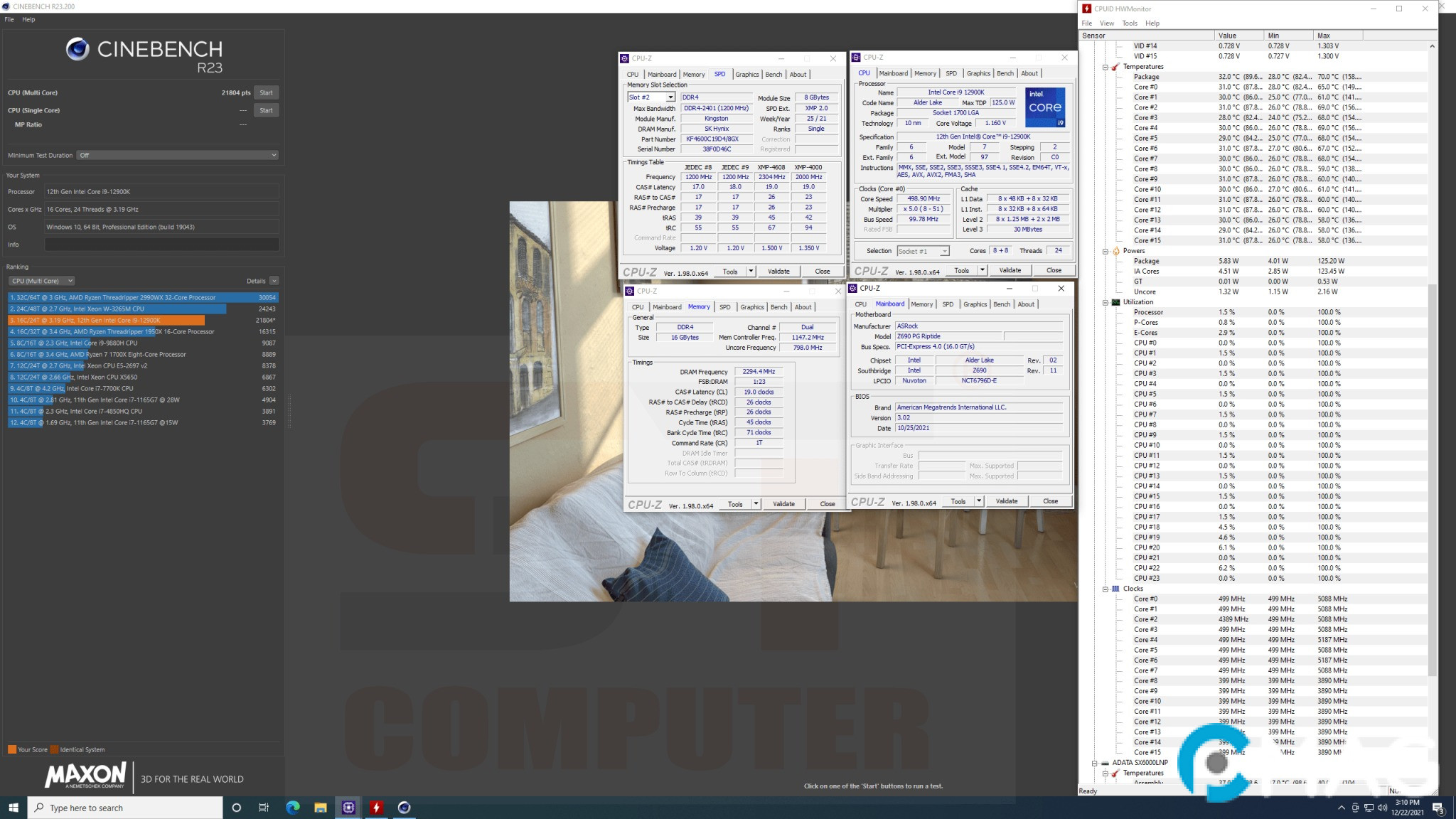Open the Slot #2 memory slot dropdown
The width and height of the screenshot is (1456, 819).
(670, 97)
